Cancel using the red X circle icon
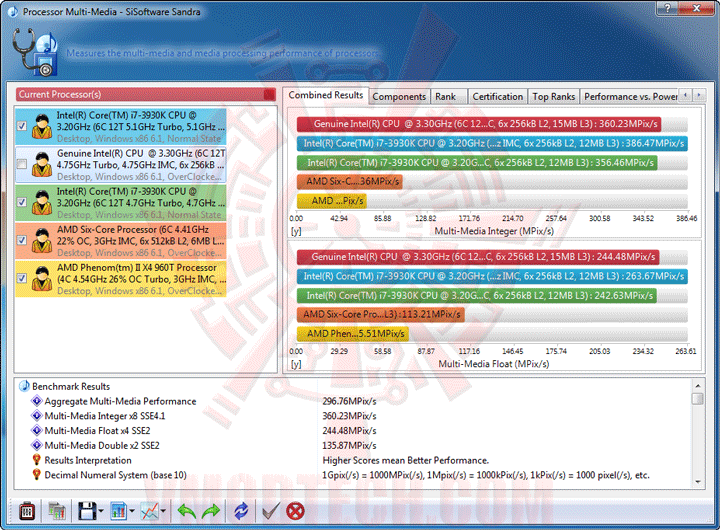The height and width of the screenshot is (530, 720). point(295,511)
